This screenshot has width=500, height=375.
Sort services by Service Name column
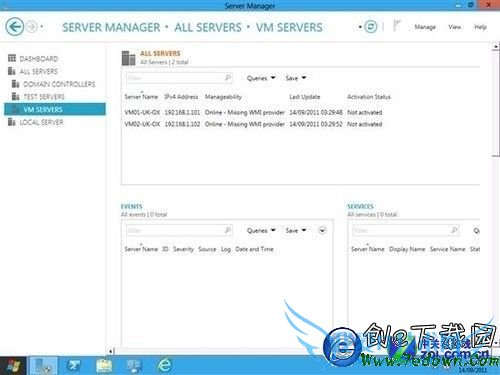pos(447,249)
